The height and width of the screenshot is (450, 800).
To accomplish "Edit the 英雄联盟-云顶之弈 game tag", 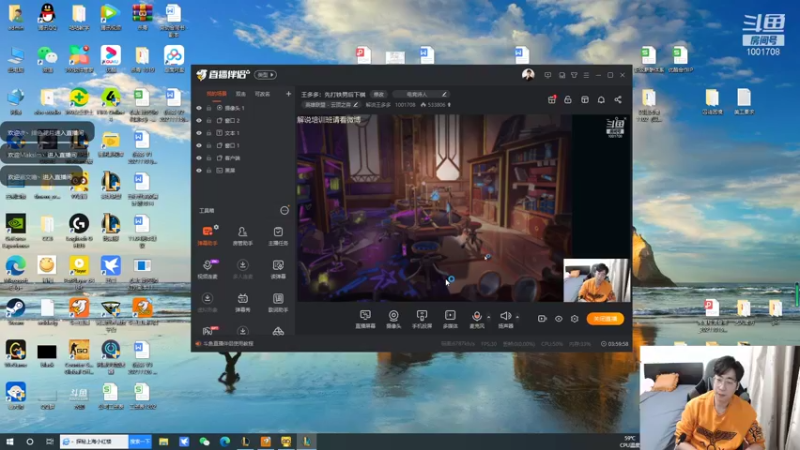I will point(332,105).
